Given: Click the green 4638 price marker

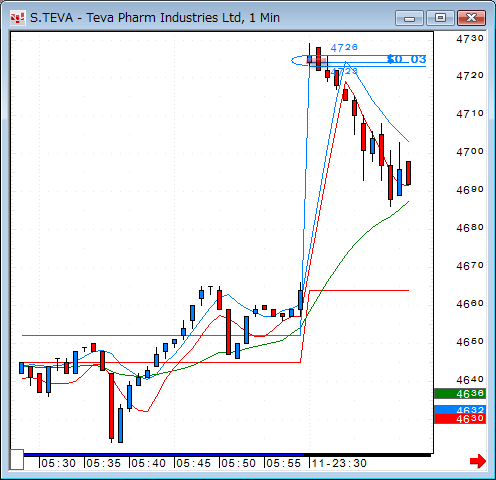Looking at the screenshot, I should pos(460,394).
